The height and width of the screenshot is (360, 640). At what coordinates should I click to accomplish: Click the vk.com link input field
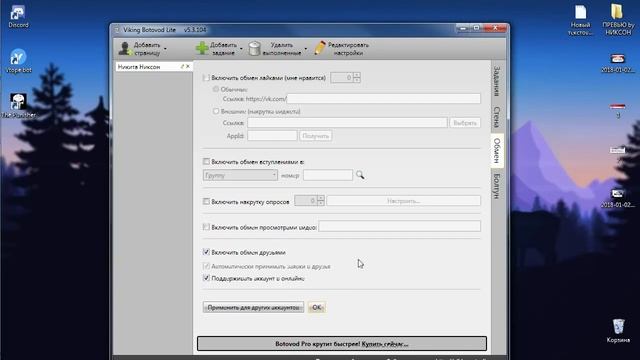tap(384, 99)
